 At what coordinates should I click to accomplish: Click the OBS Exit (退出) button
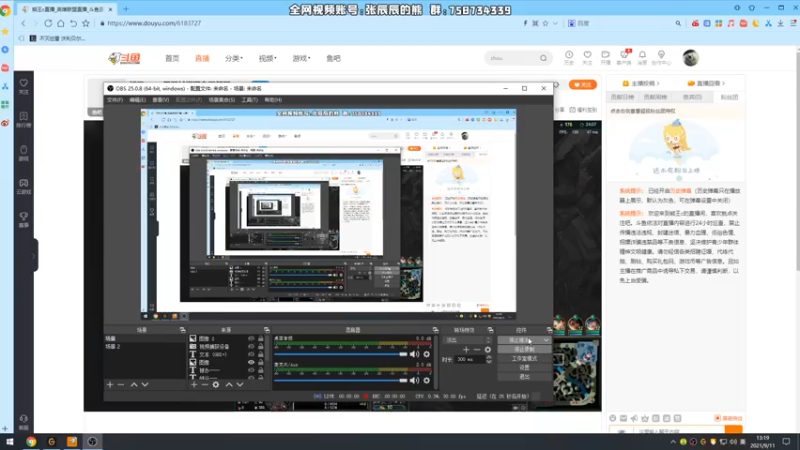524,377
